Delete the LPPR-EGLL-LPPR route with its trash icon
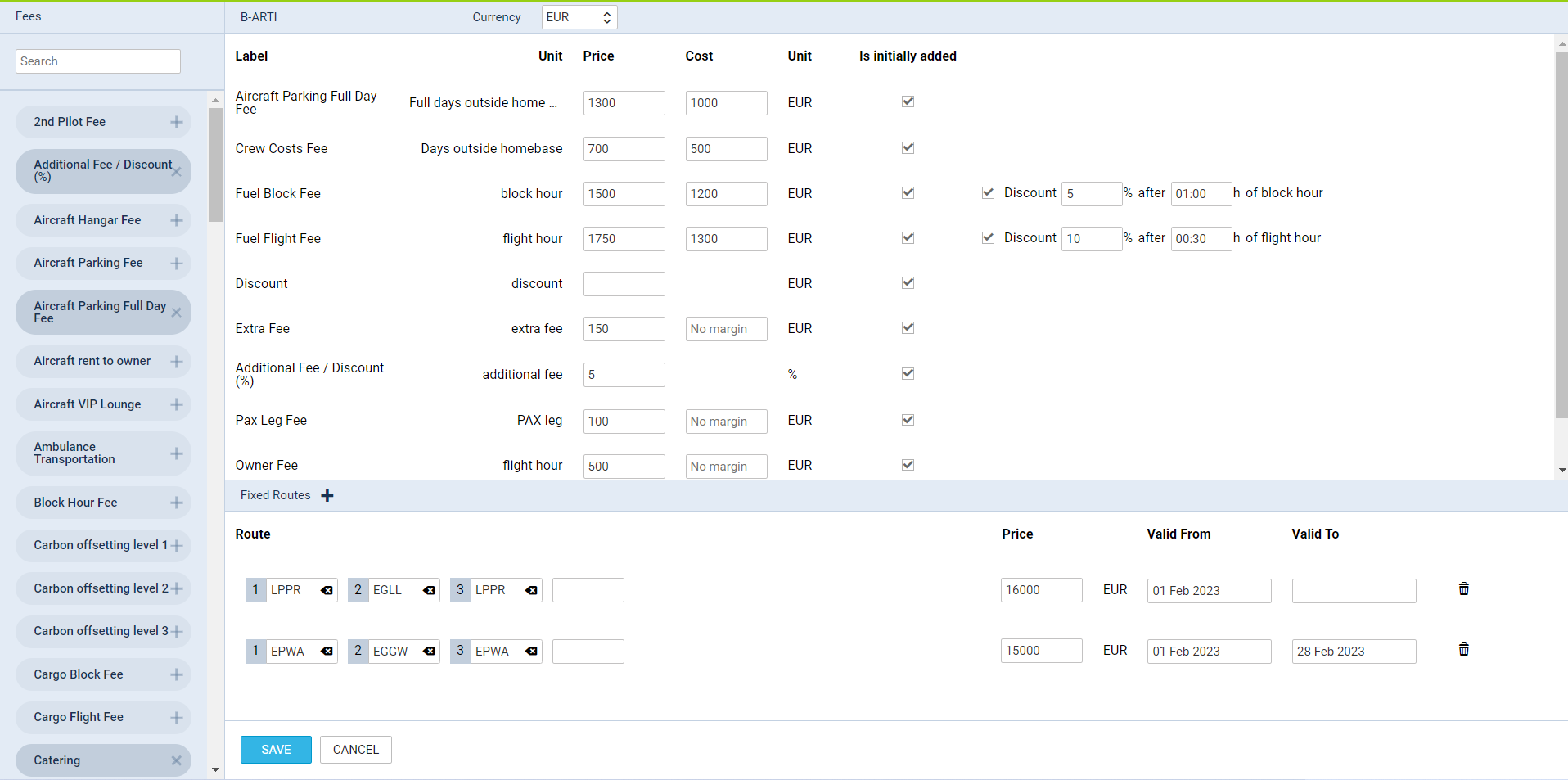The image size is (1568, 780). 1464,588
